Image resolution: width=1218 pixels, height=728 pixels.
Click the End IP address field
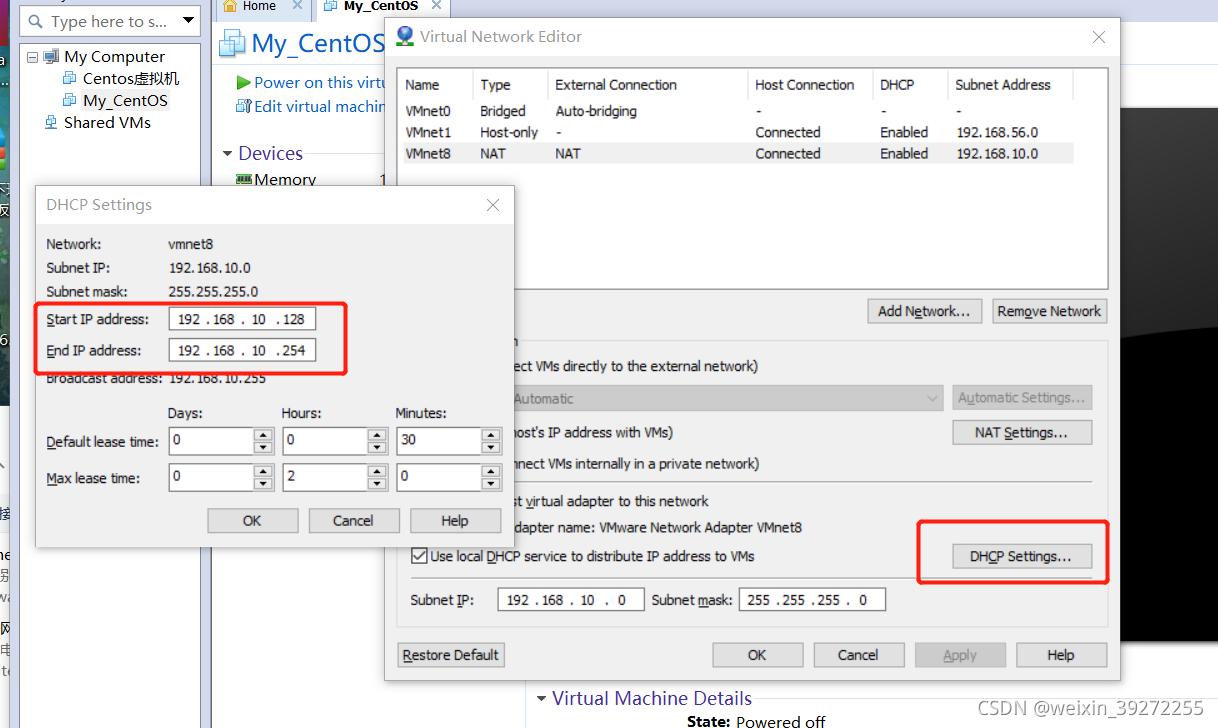[x=243, y=350]
